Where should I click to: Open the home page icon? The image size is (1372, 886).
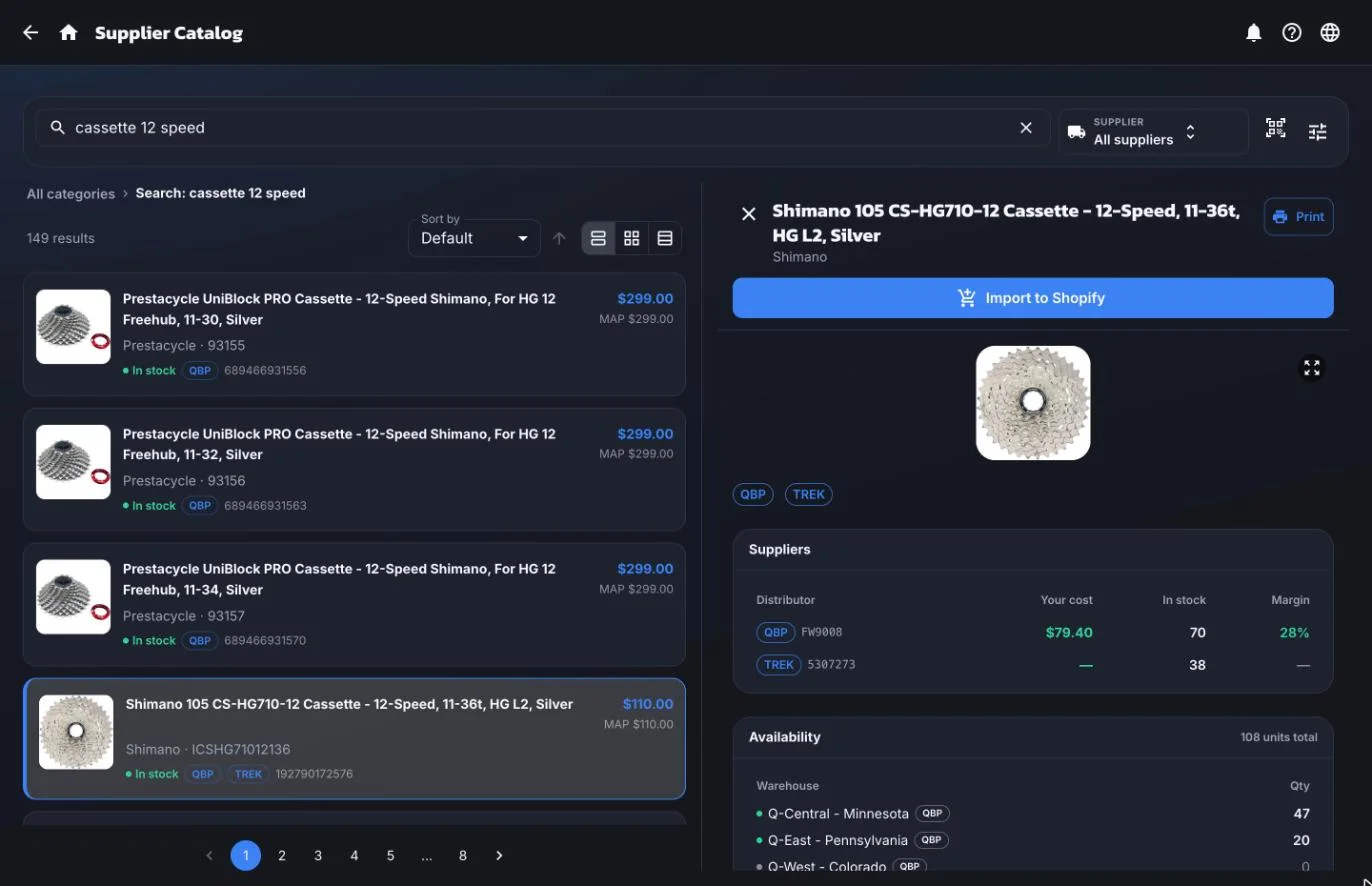(x=68, y=33)
